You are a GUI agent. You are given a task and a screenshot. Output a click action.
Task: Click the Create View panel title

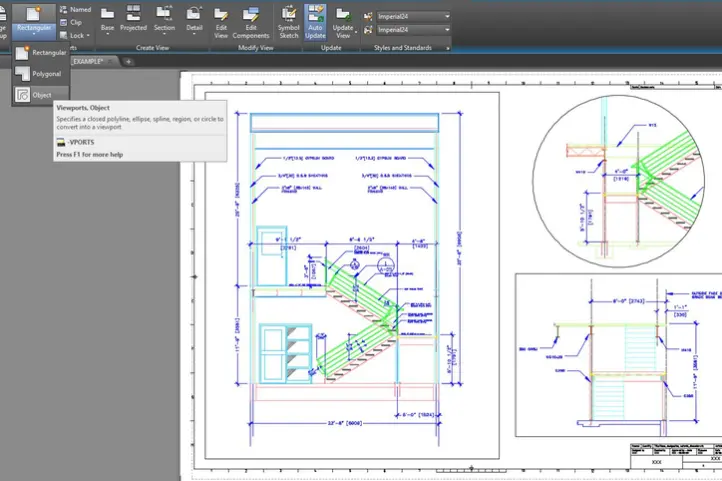152,47
